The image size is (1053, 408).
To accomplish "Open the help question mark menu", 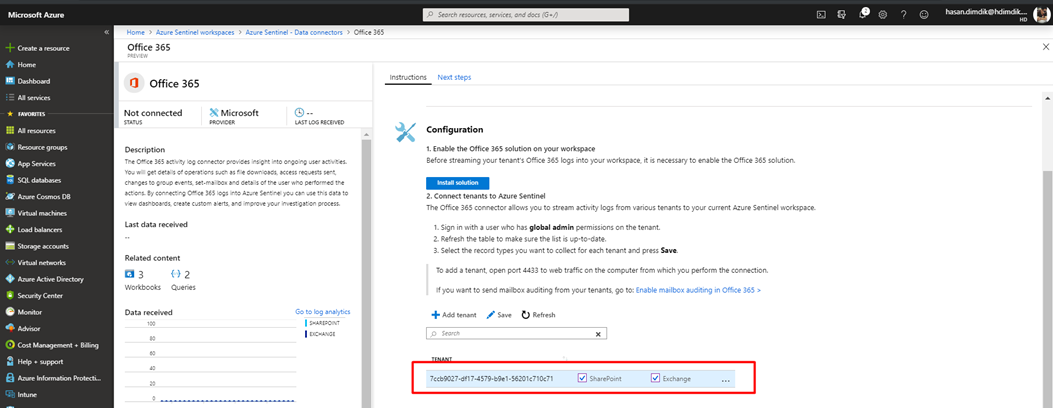I will [x=904, y=14].
